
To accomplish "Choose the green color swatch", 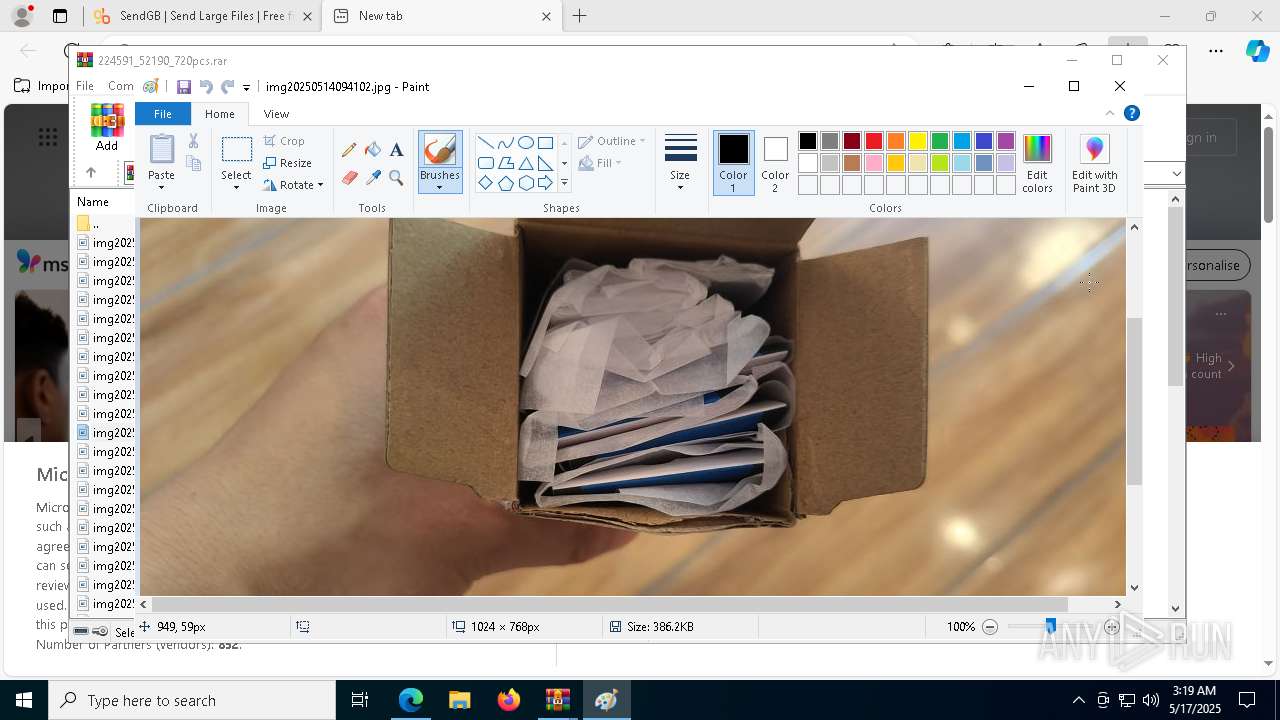I will (x=940, y=141).
